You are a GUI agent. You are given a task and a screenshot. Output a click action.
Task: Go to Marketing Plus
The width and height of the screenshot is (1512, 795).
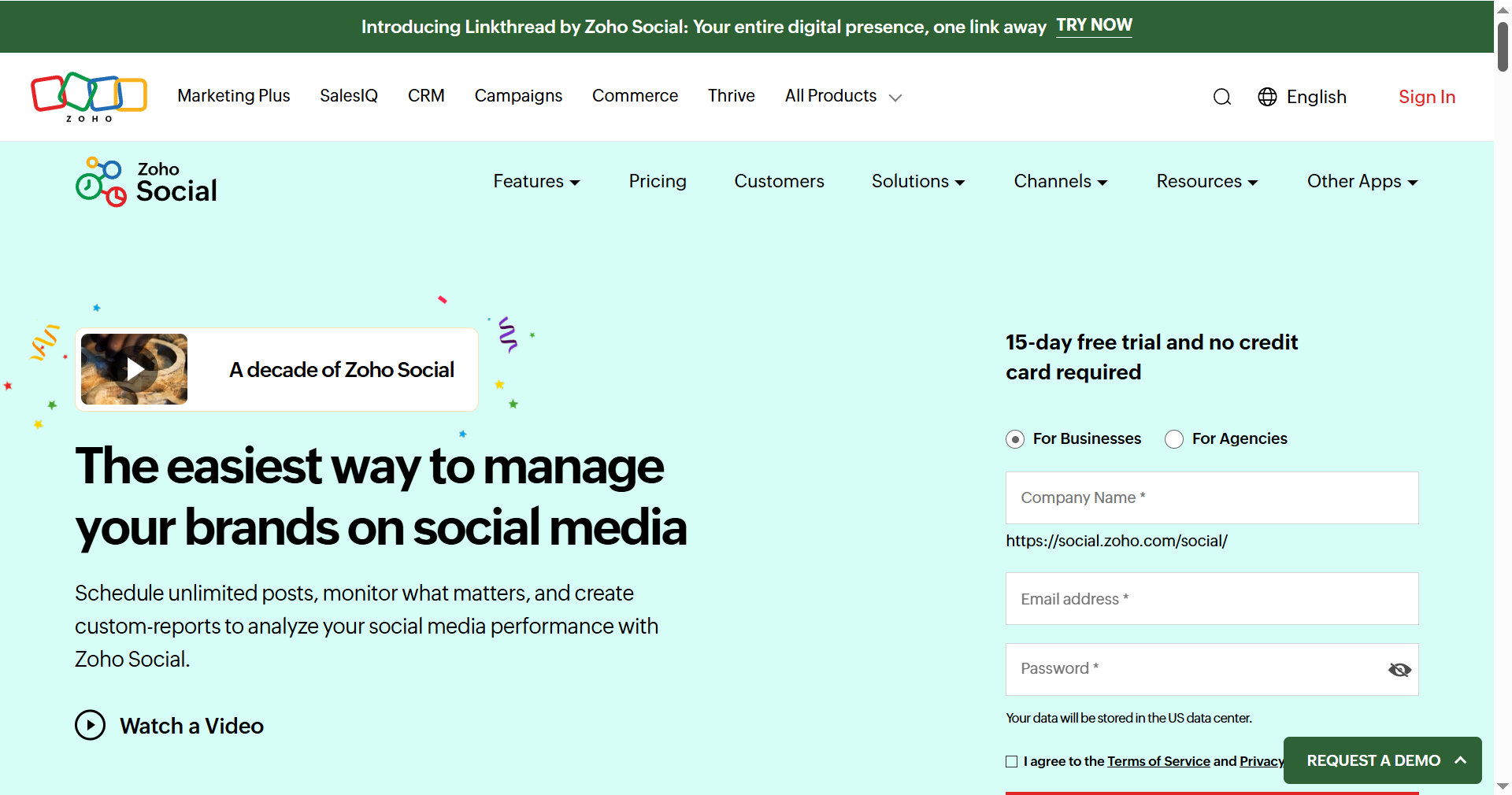234,96
